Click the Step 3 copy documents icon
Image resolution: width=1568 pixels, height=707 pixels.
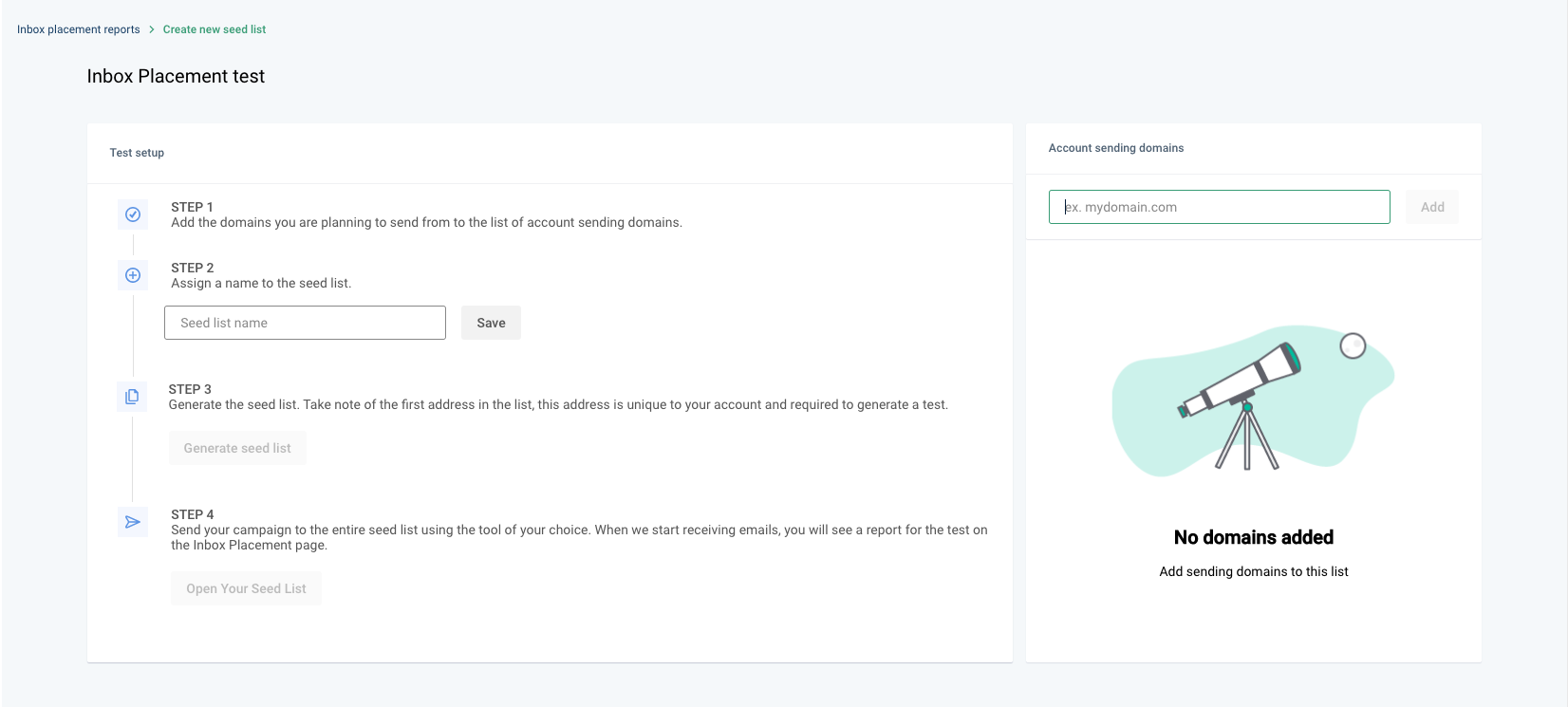pyautogui.click(x=133, y=397)
